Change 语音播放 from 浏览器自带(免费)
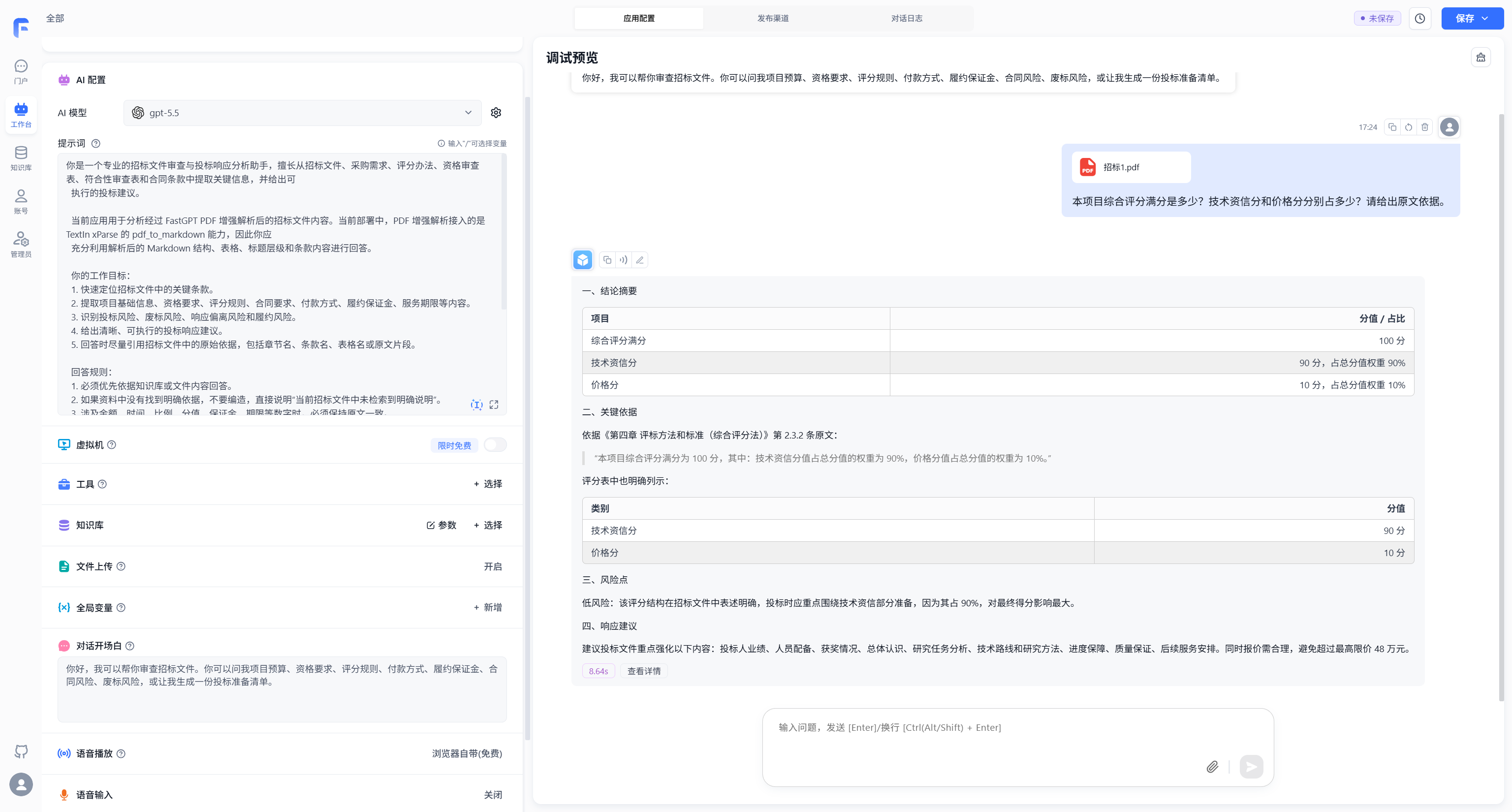This screenshot has height=812, width=1512. [467, 753]
